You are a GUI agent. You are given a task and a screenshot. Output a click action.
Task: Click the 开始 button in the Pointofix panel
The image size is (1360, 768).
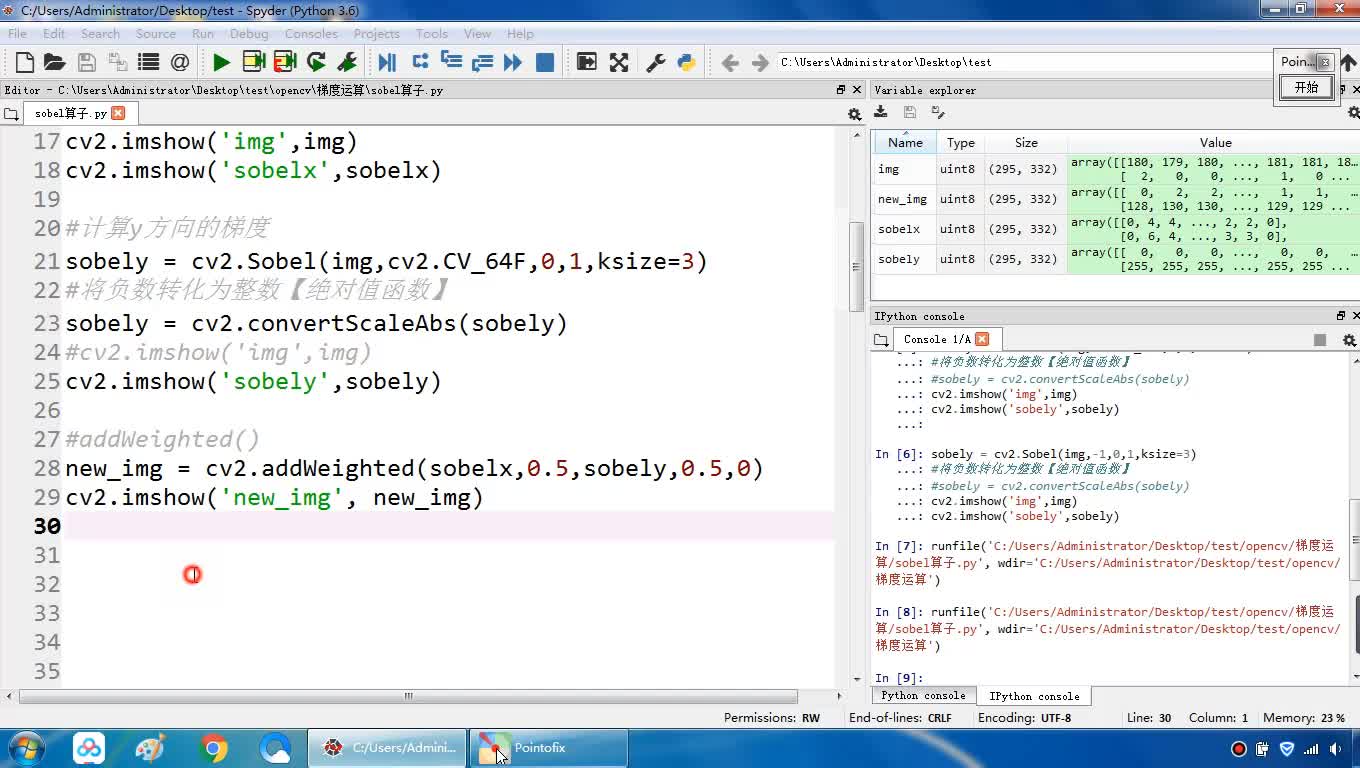1306,88
